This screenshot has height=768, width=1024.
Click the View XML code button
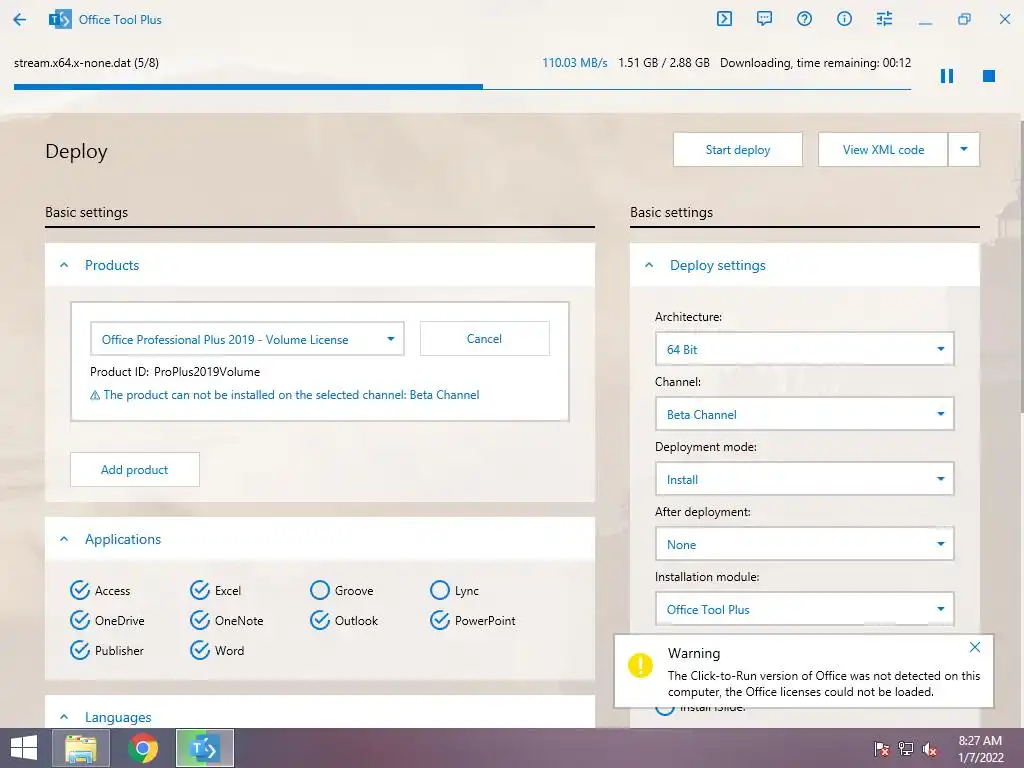[883, 150]
